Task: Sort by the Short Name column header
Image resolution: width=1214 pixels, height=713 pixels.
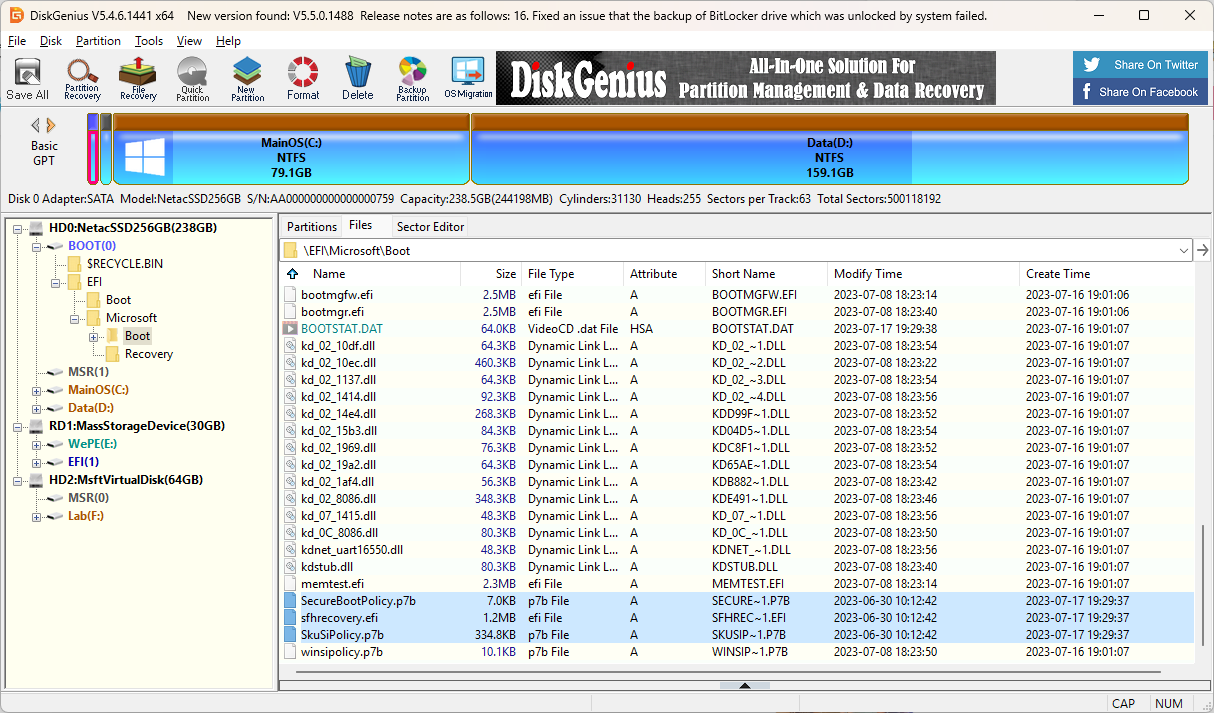Action: tap(765, 274)
